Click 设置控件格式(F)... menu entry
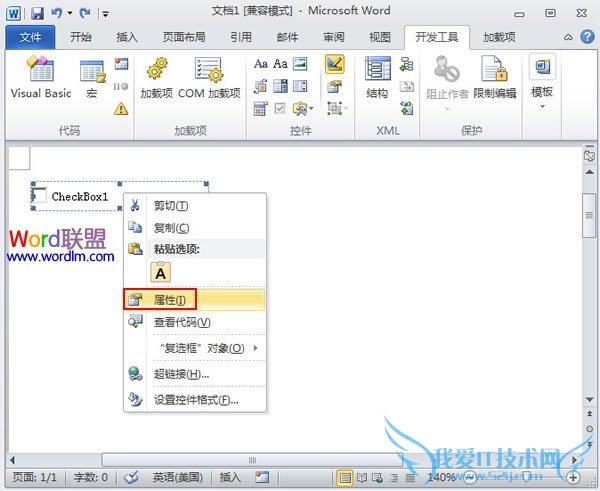The height and width of the screenshot is (491, 600). pyautogui.click(x=194, y=400)
